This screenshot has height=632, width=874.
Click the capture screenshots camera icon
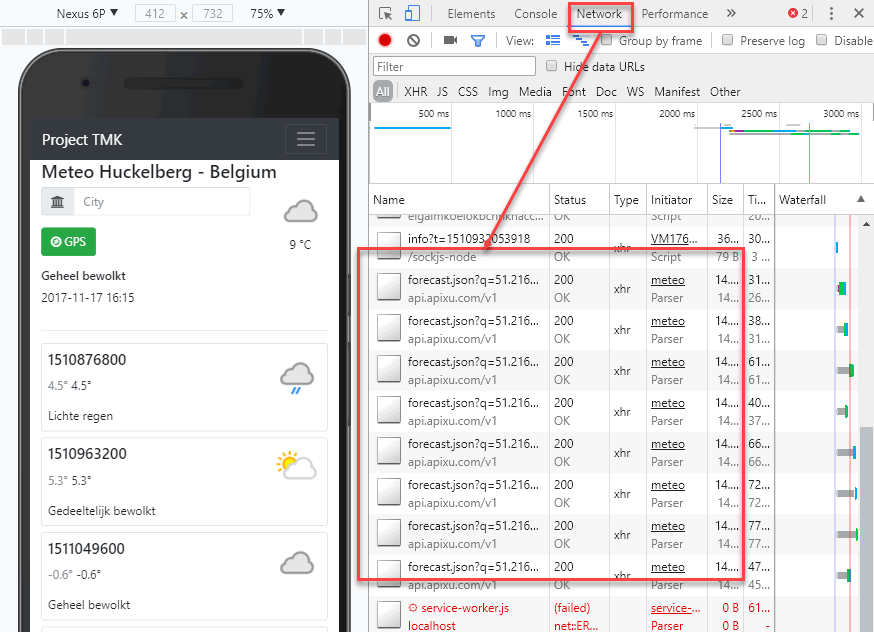click(x=450, y=41)
